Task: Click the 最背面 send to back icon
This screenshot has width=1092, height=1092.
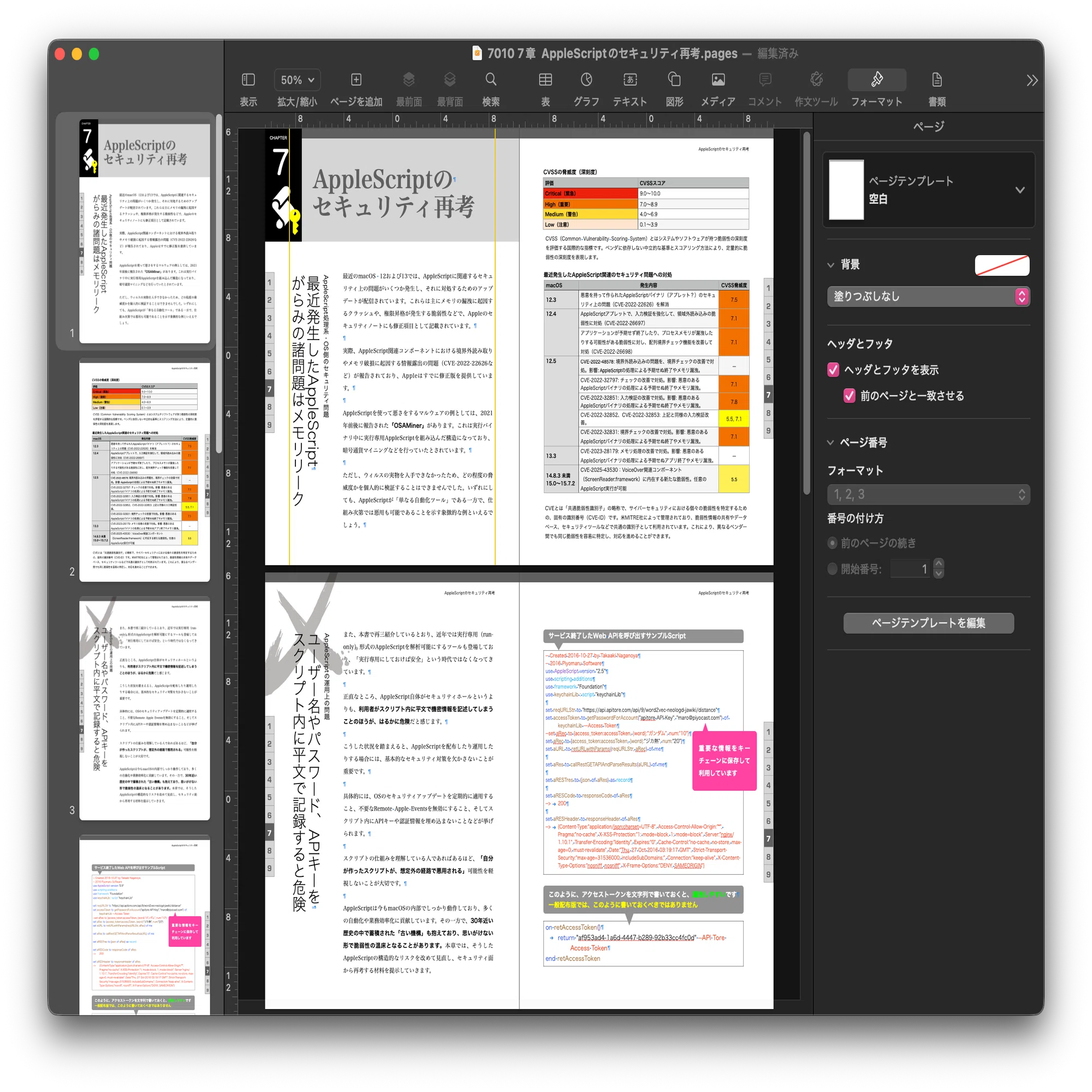Action: click(x=450, y=80)
